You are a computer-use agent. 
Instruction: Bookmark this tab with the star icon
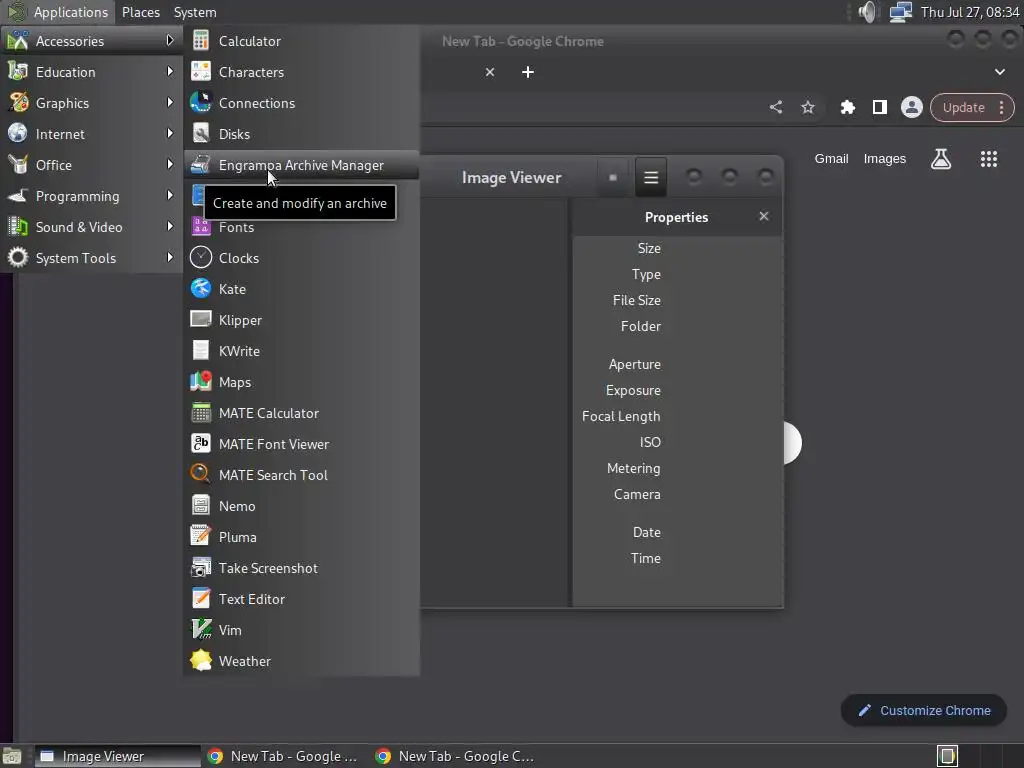[808, 107]
